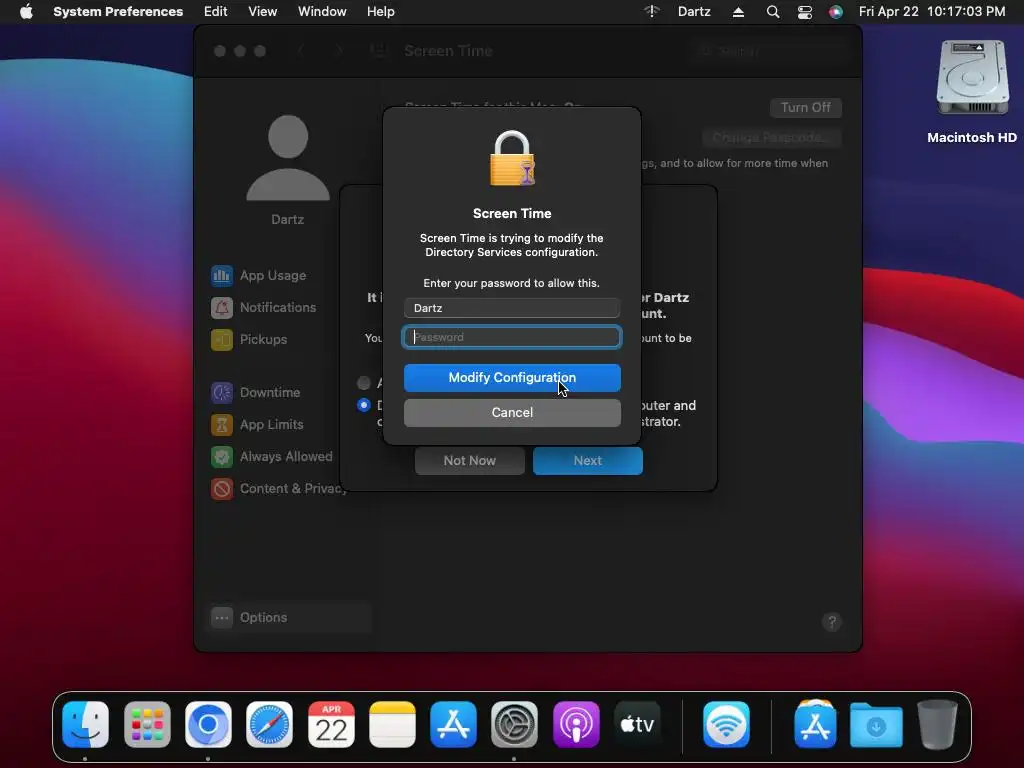Open App Limits in the sidebar

[257, 424]
